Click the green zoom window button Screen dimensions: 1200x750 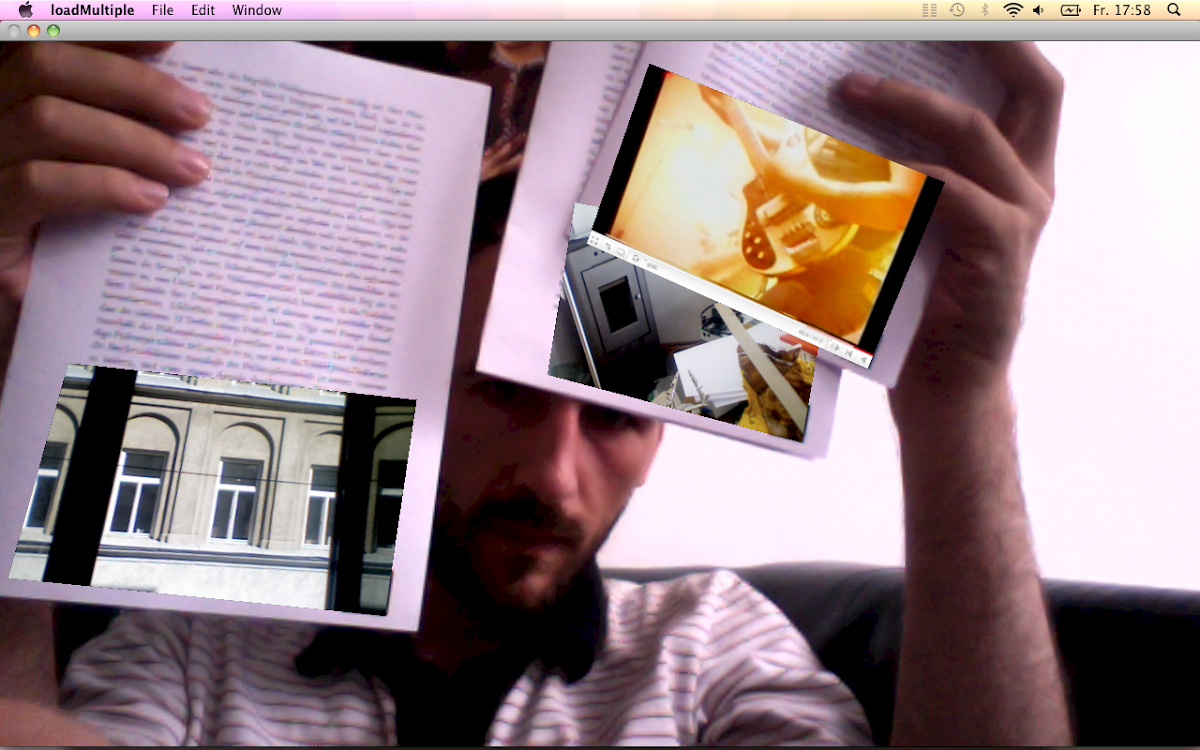coord(53,31)
